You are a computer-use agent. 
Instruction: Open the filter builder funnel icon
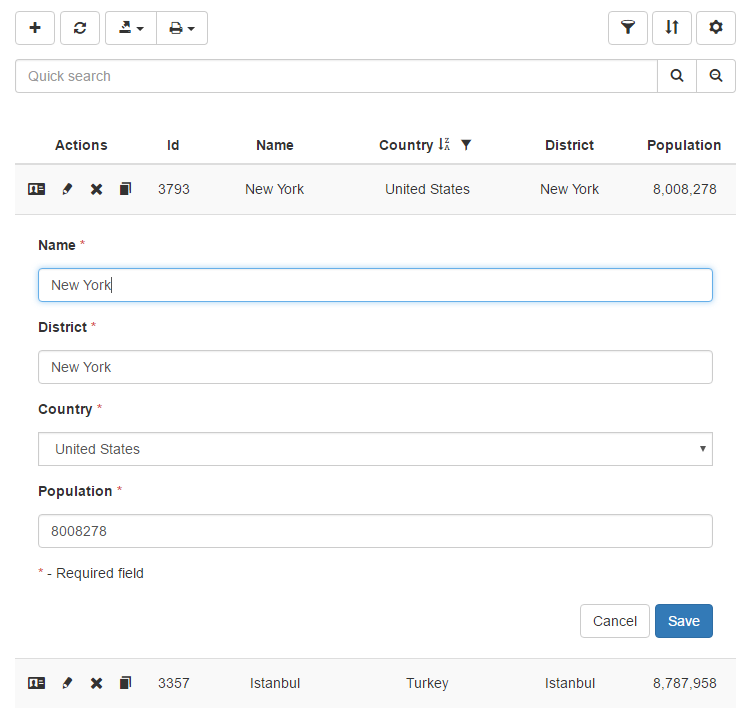[627, 28]
